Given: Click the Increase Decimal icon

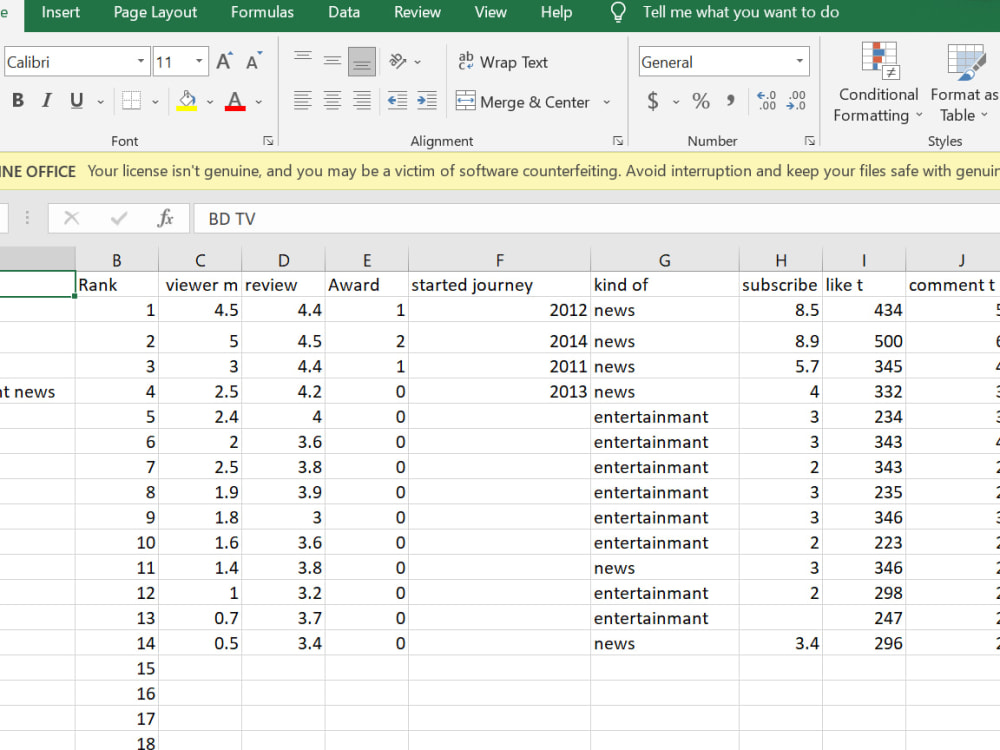Looking at the screenshot, I should [766, 100].
